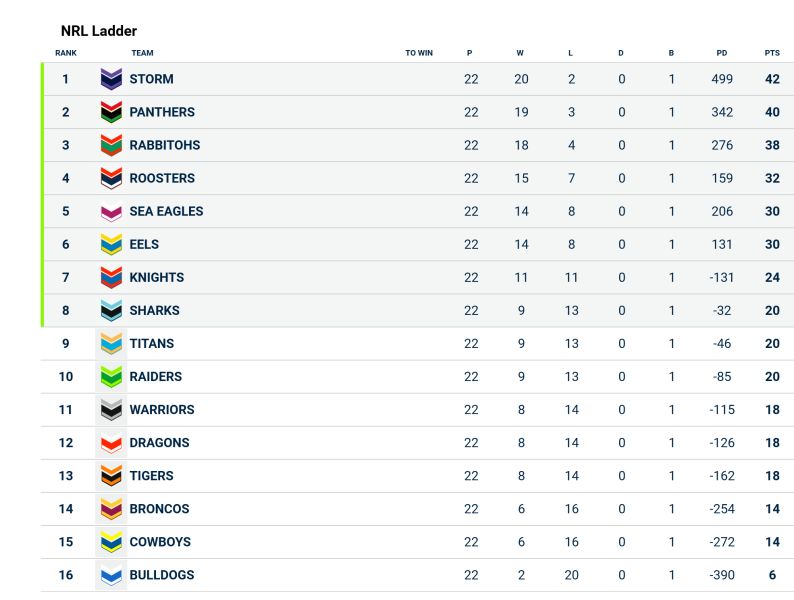Click the Roosters team logo
The width and height of the screenshot is (794, 600).
(111, 178)
